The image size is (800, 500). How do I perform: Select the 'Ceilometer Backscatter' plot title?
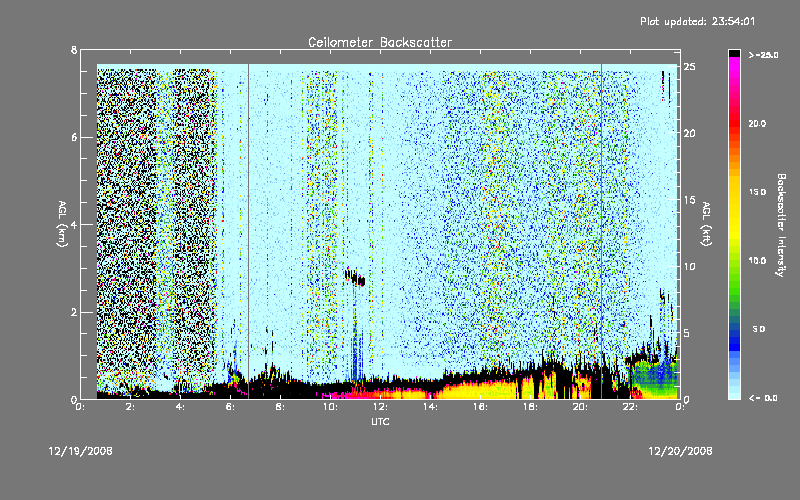pyautogui.click(x=380, y=42)
